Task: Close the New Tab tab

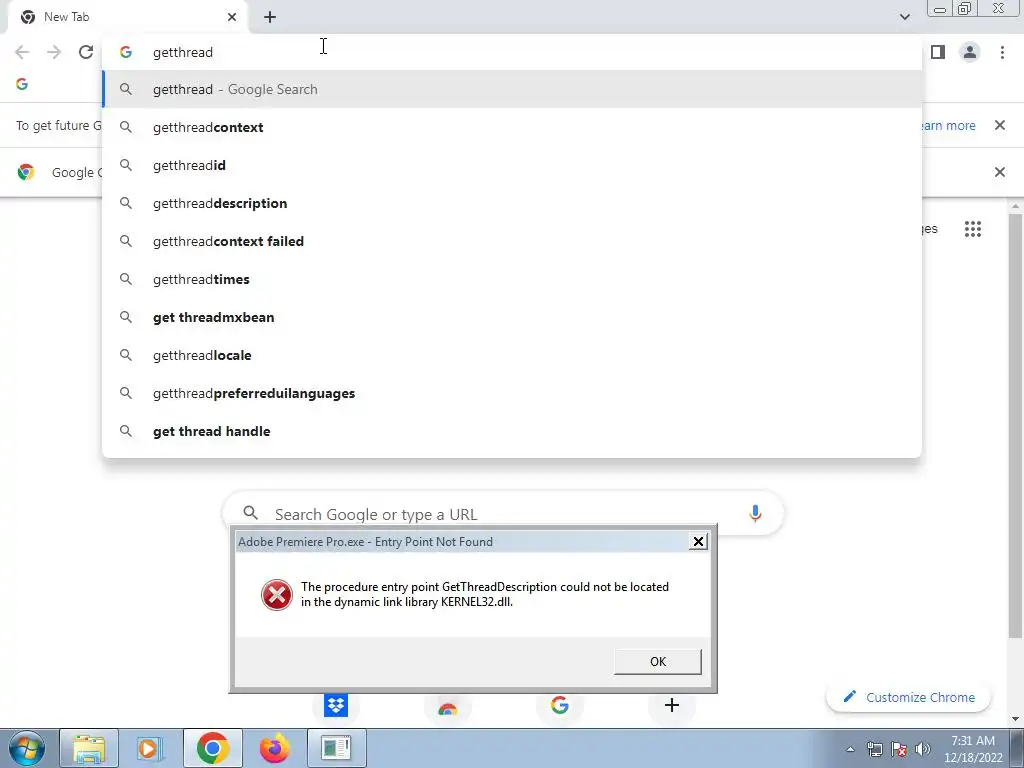Action: coord(232,17)
